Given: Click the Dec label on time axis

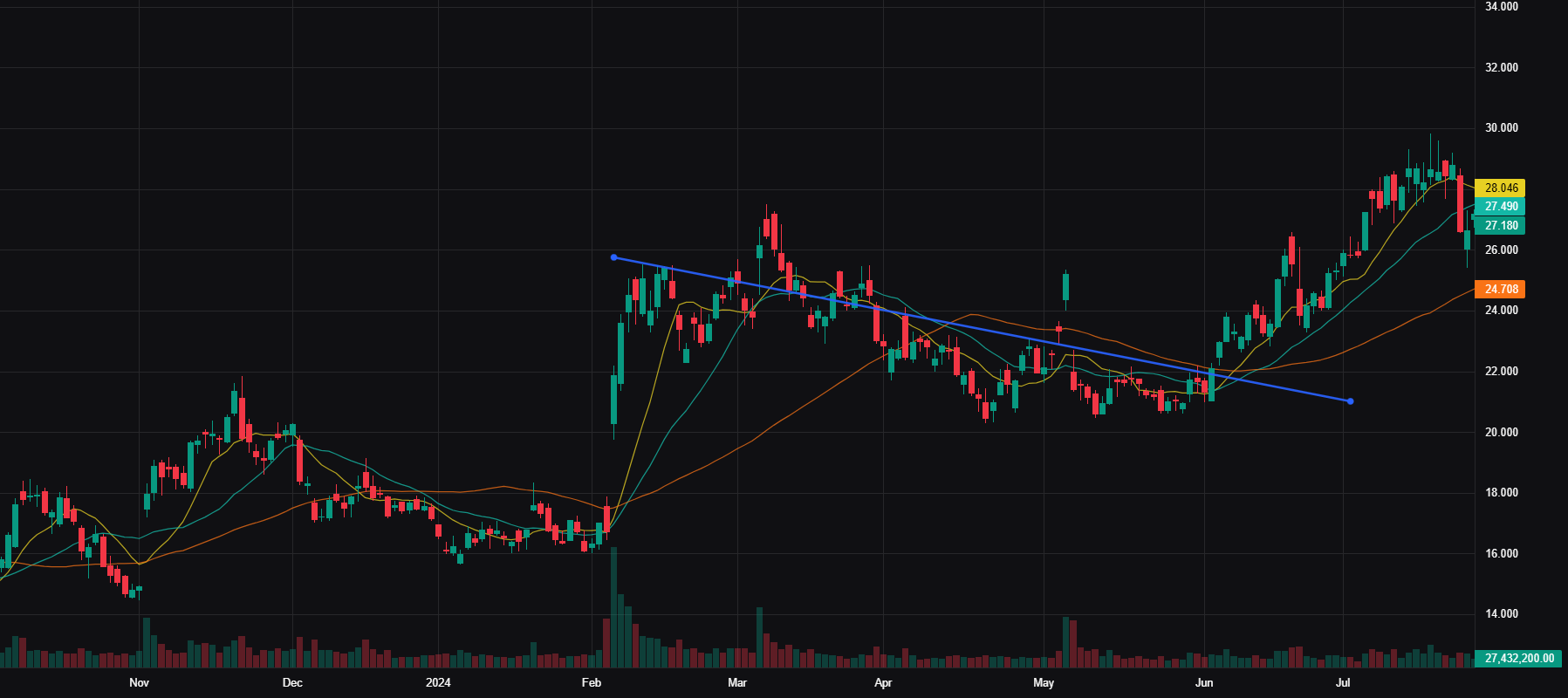Looking at the screenshot, I should click(x=292, y=682).
